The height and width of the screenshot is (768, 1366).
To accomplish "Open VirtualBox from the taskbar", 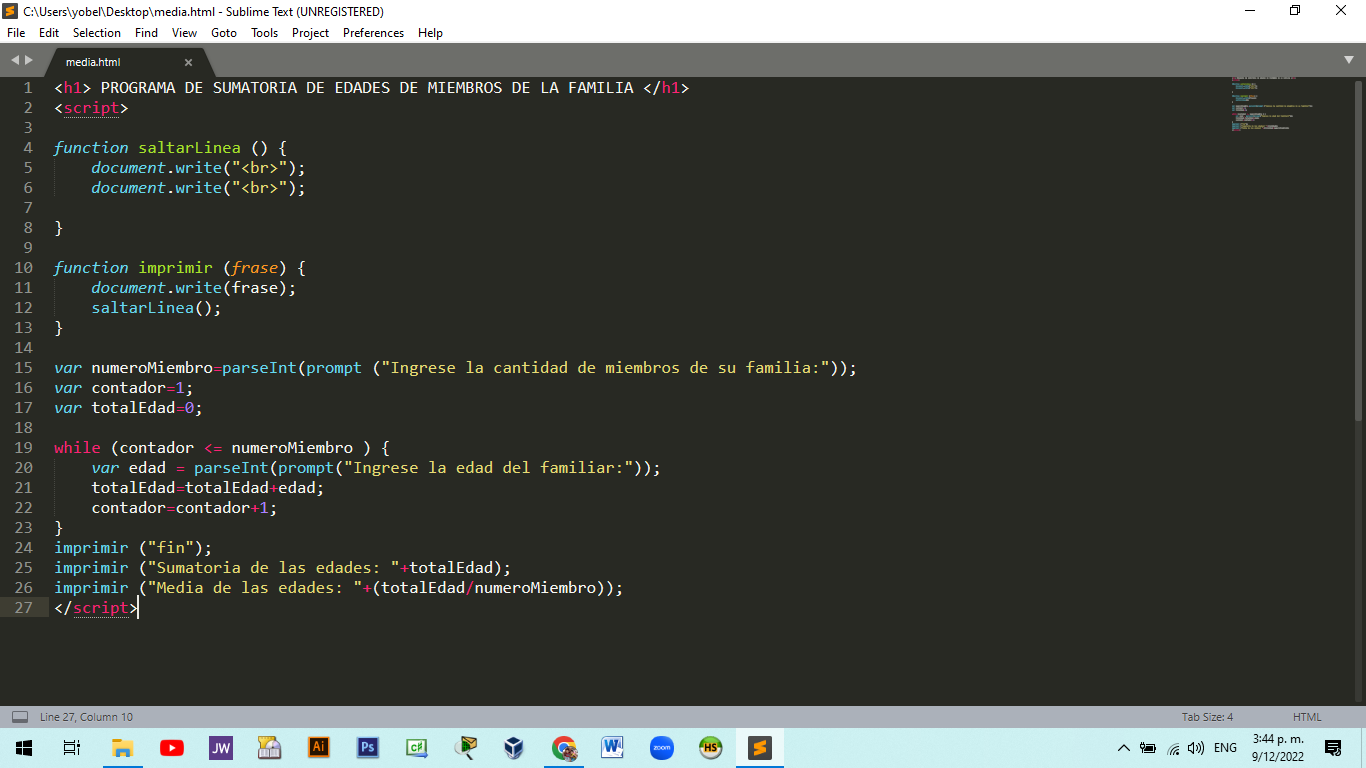I will pyautogui.click(x=514, y=747).
